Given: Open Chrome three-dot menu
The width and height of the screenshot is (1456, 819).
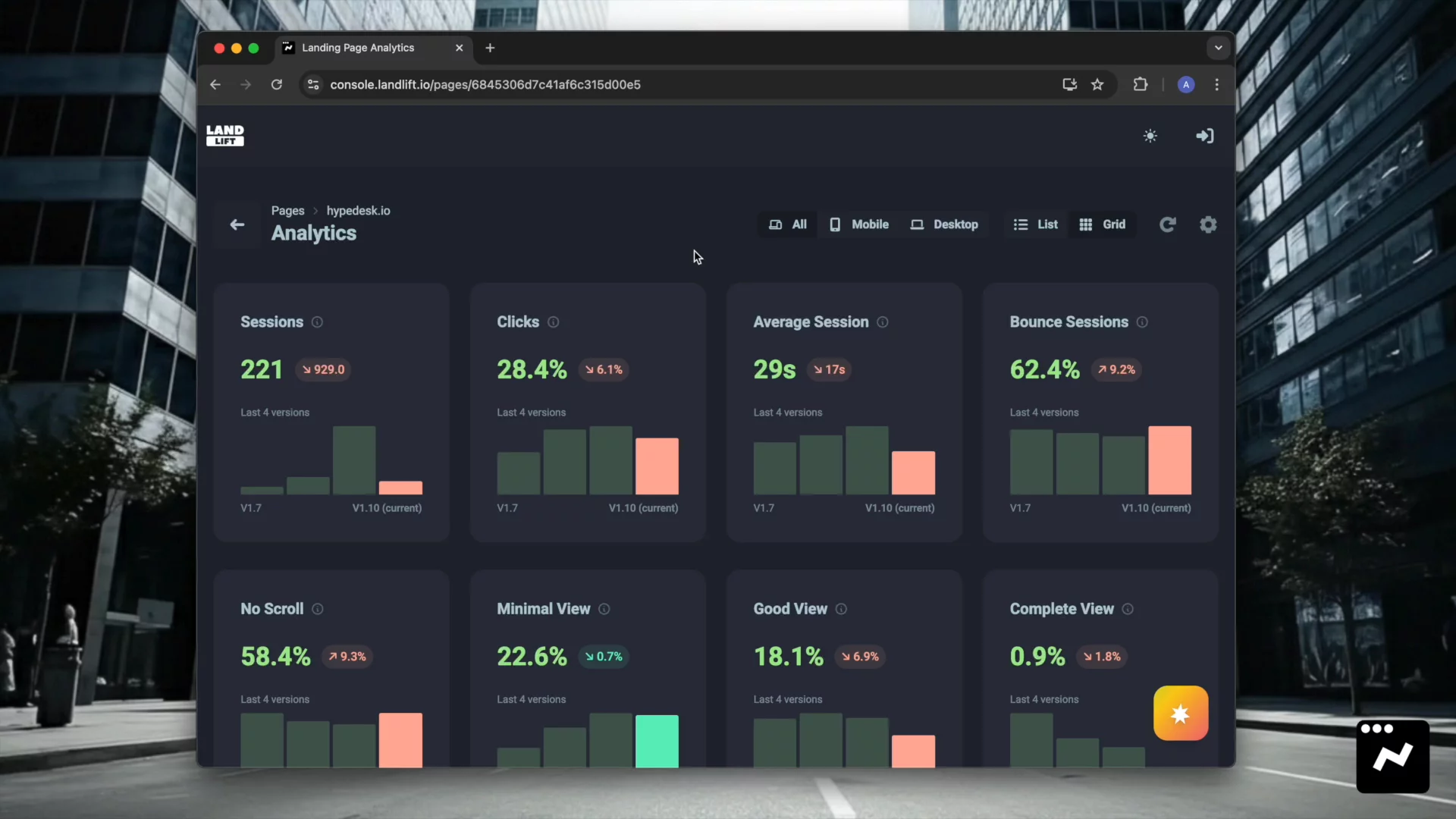Looking at the screenshot, I should click(1216, 85).
